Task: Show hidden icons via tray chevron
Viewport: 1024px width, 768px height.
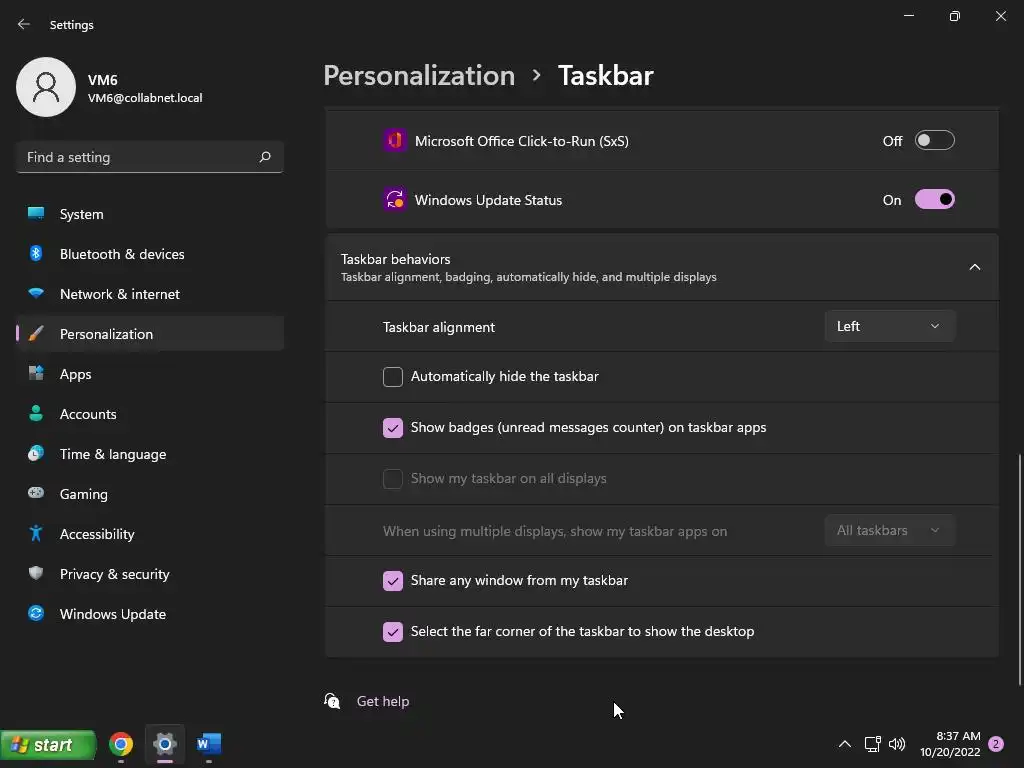Action: 844,744
